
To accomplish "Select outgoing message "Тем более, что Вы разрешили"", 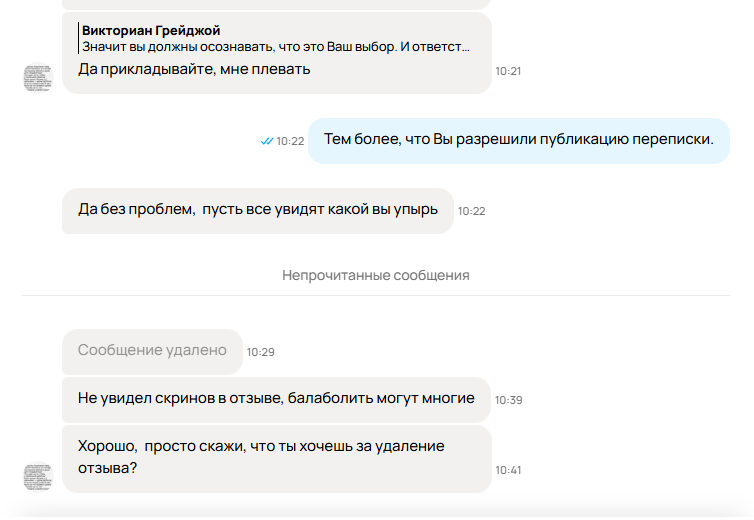I will point(518,139).
